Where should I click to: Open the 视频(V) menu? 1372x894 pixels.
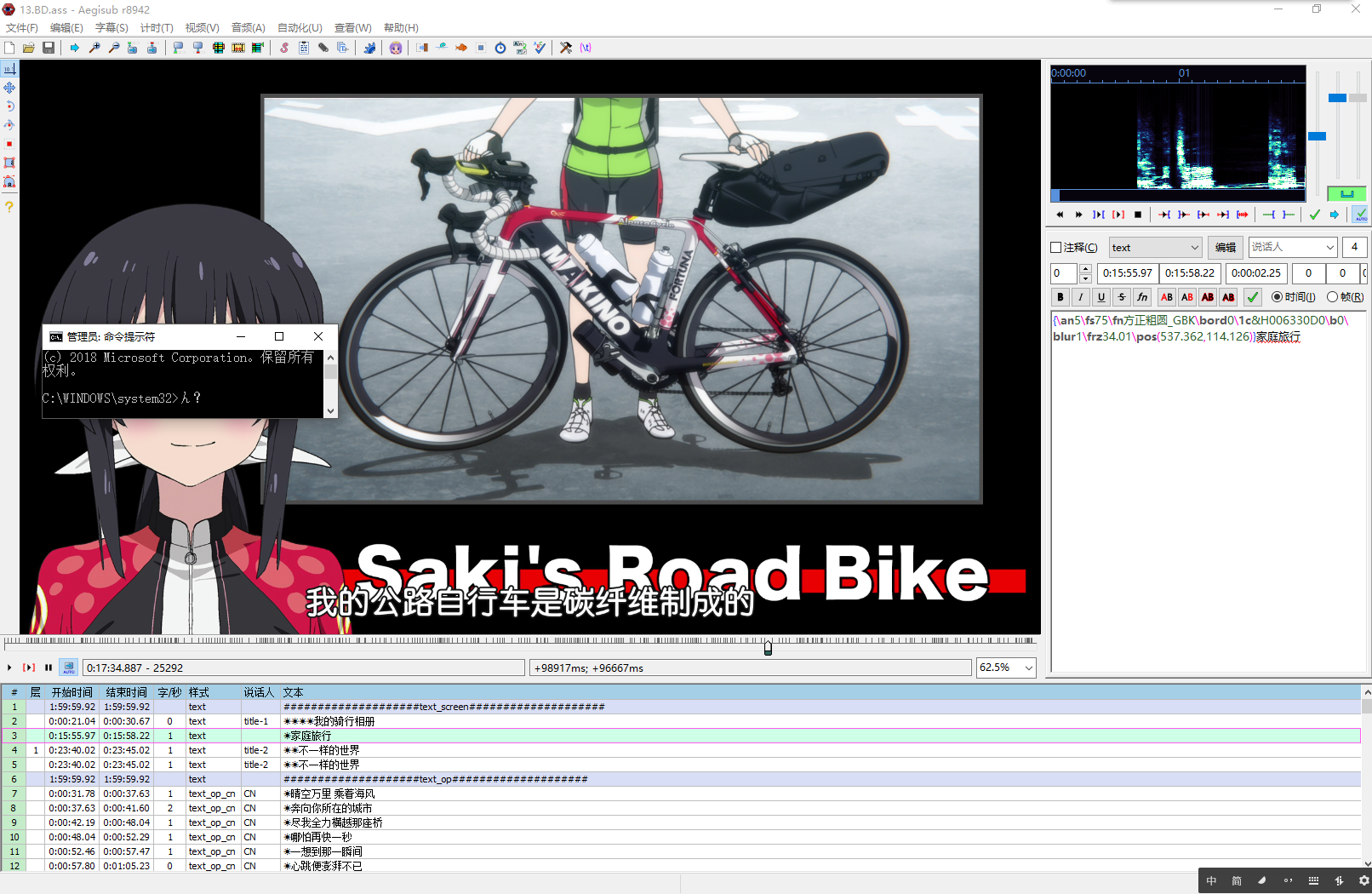(203, 28)
